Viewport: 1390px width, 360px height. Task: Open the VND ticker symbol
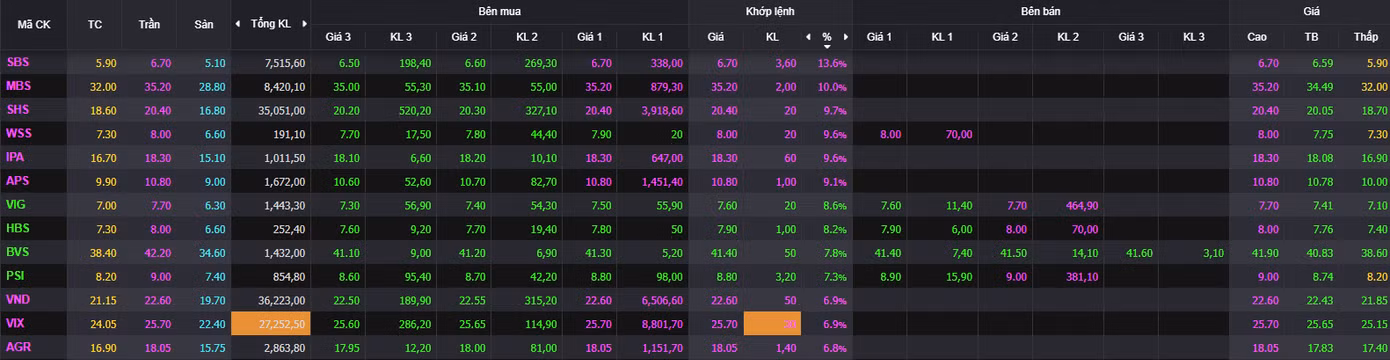[18, 300]
